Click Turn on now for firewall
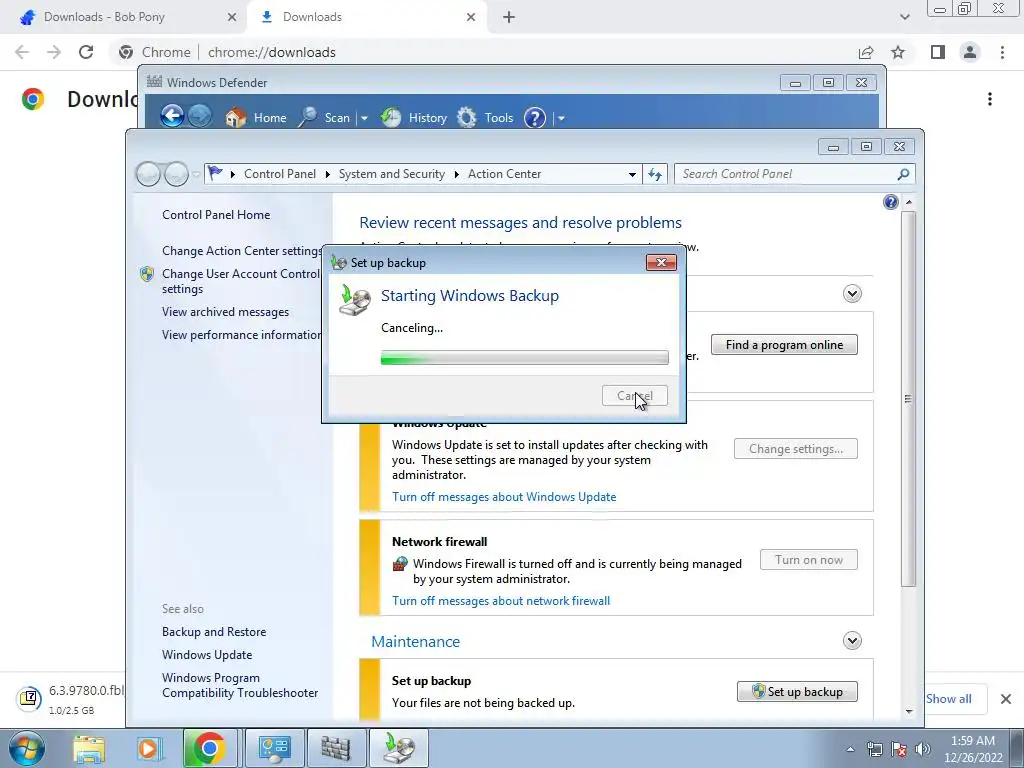 point(808,560)
